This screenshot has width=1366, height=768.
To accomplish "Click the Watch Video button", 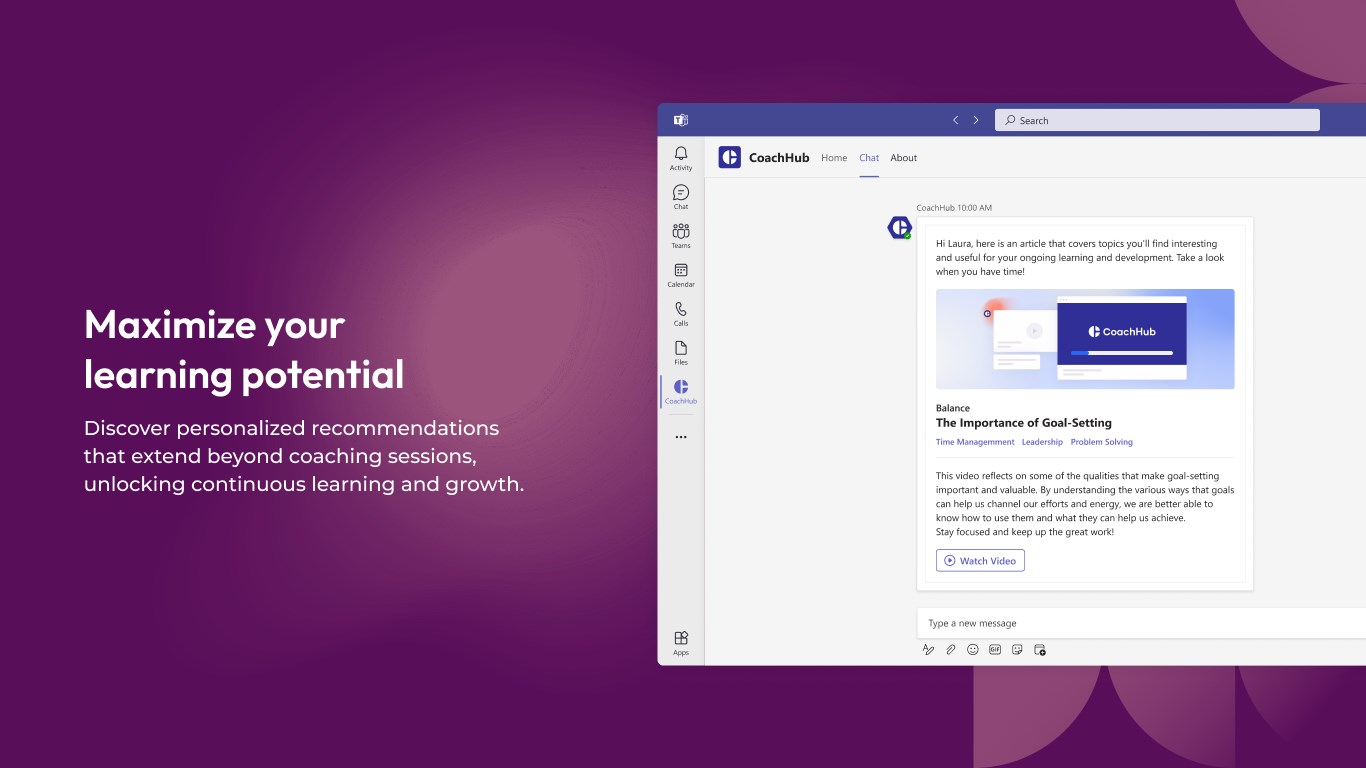I will pyautogui.click(x=980, y=561).
